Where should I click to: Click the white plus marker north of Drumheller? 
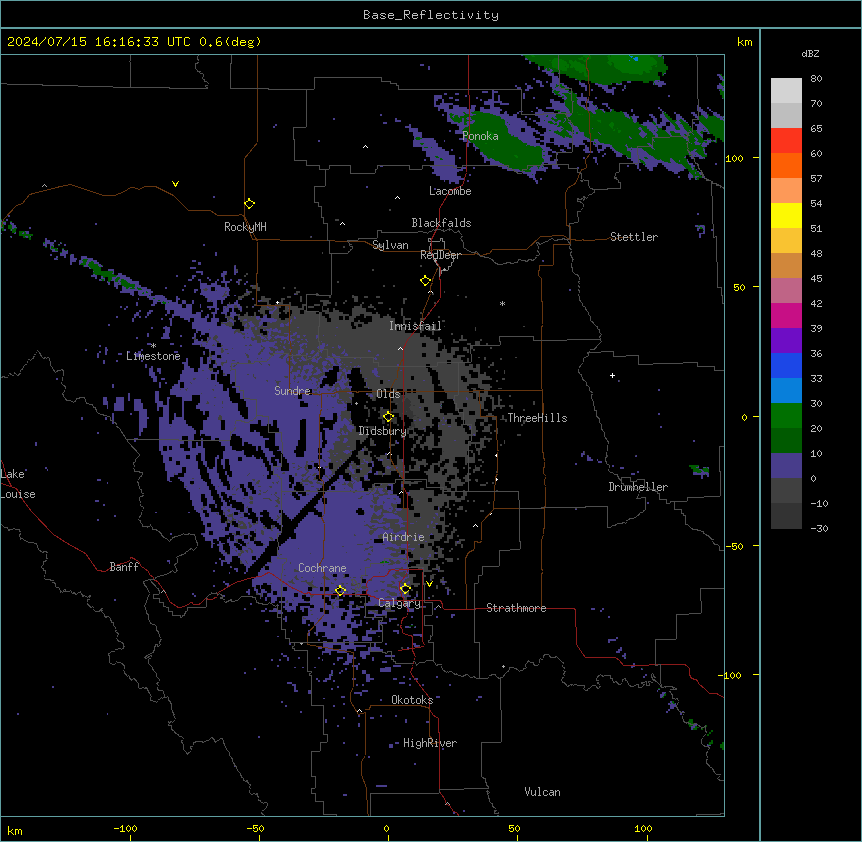coord(612,375)
